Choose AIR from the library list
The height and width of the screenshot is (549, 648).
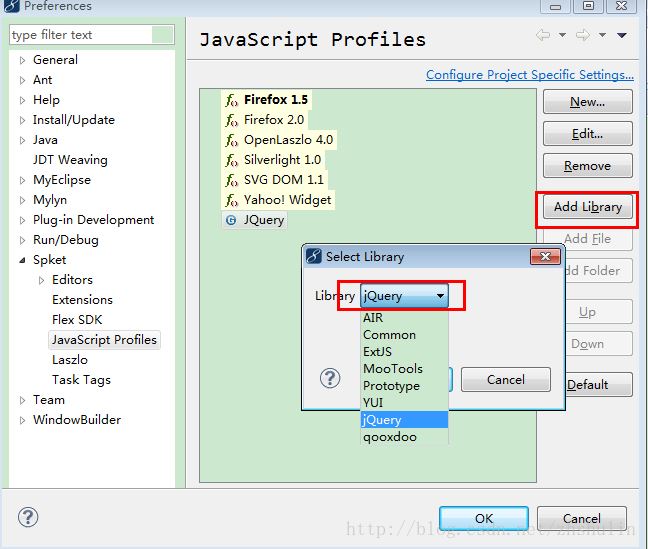coord(404,318)
